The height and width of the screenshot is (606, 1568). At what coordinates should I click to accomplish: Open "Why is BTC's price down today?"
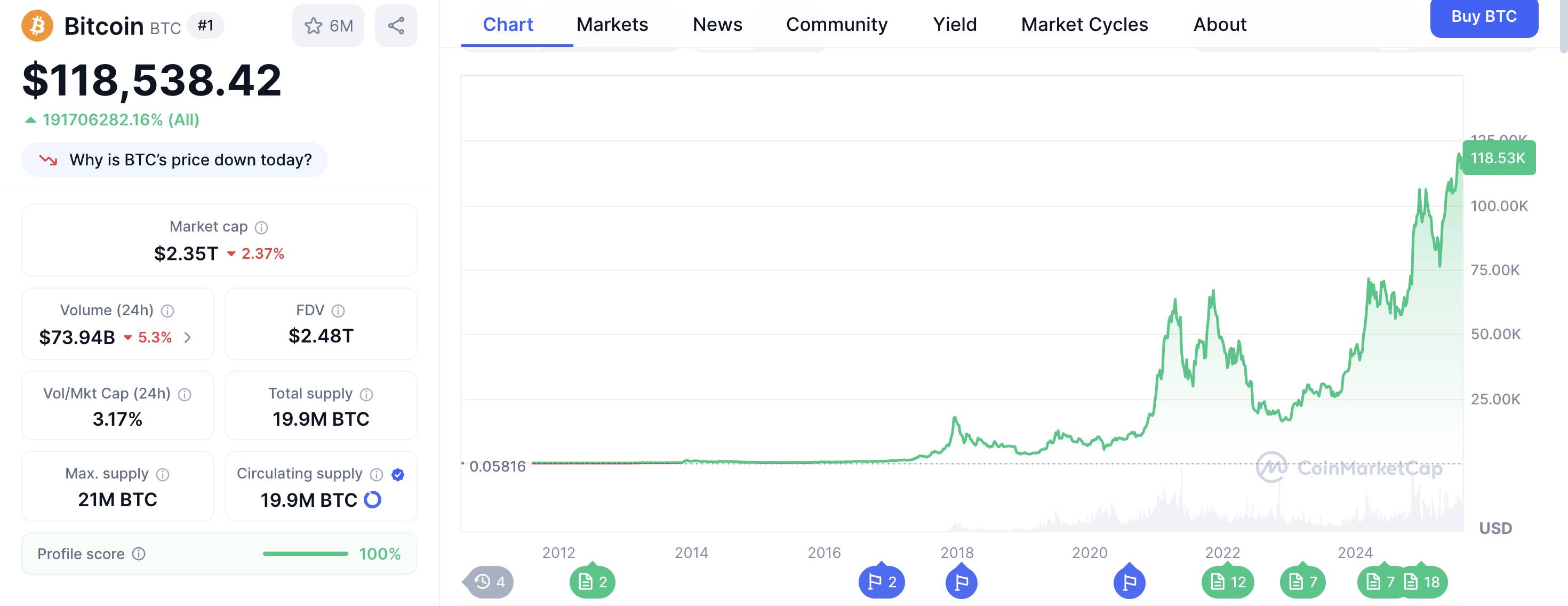(x=175, y=160)
